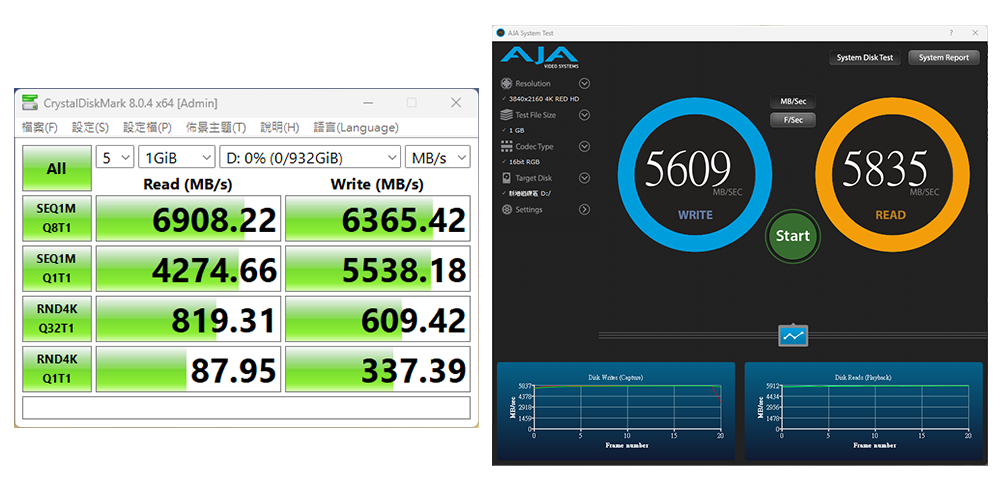Expand the Test File Size chevron
This screenshot has width=1000, height=500.
[584, 115]
